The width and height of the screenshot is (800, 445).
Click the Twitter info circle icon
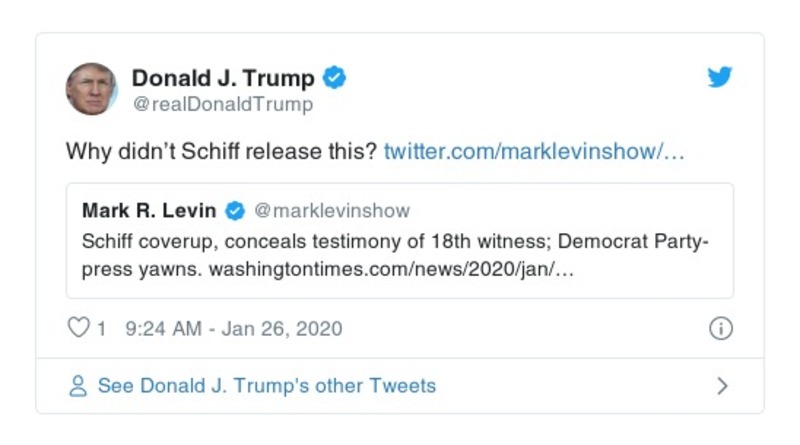(x=720, y=329)
